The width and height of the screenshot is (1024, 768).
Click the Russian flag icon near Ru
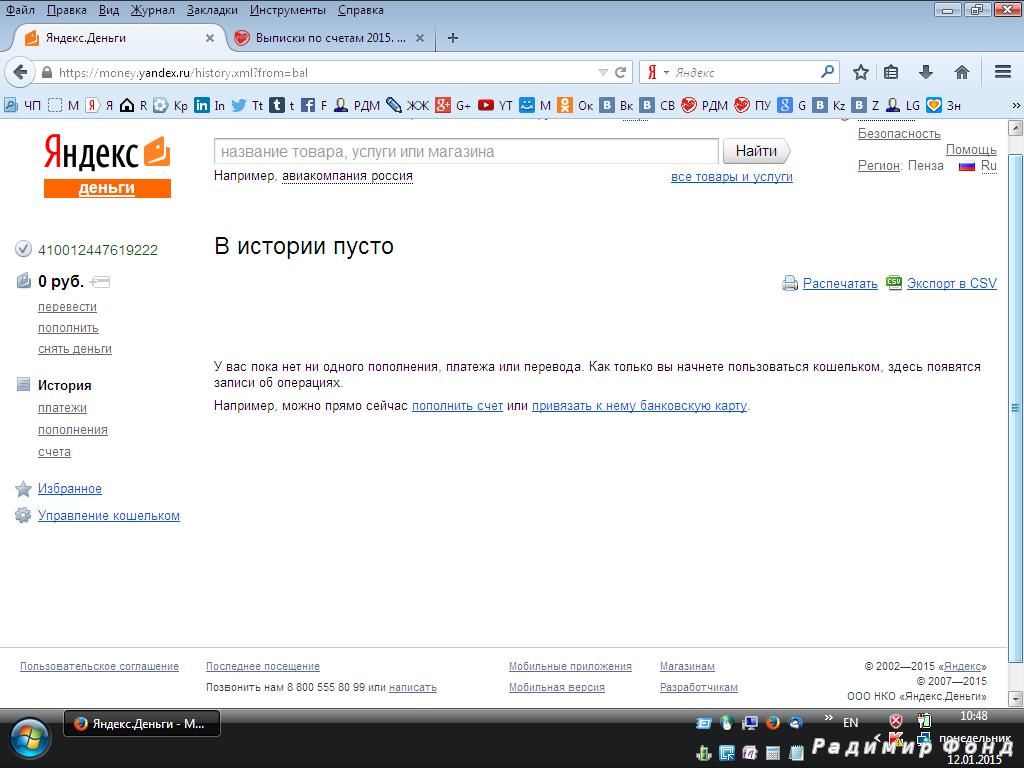pyautogui.click(x=967, y=166)
